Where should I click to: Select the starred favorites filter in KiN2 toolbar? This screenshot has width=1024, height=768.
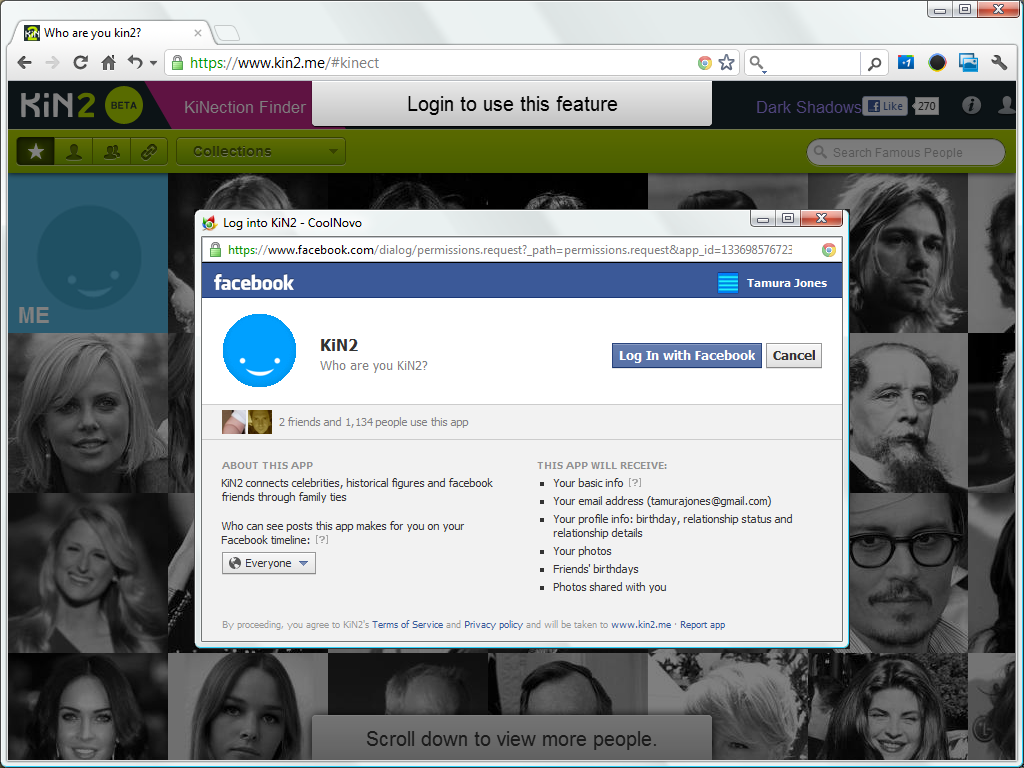click(36, 151)
